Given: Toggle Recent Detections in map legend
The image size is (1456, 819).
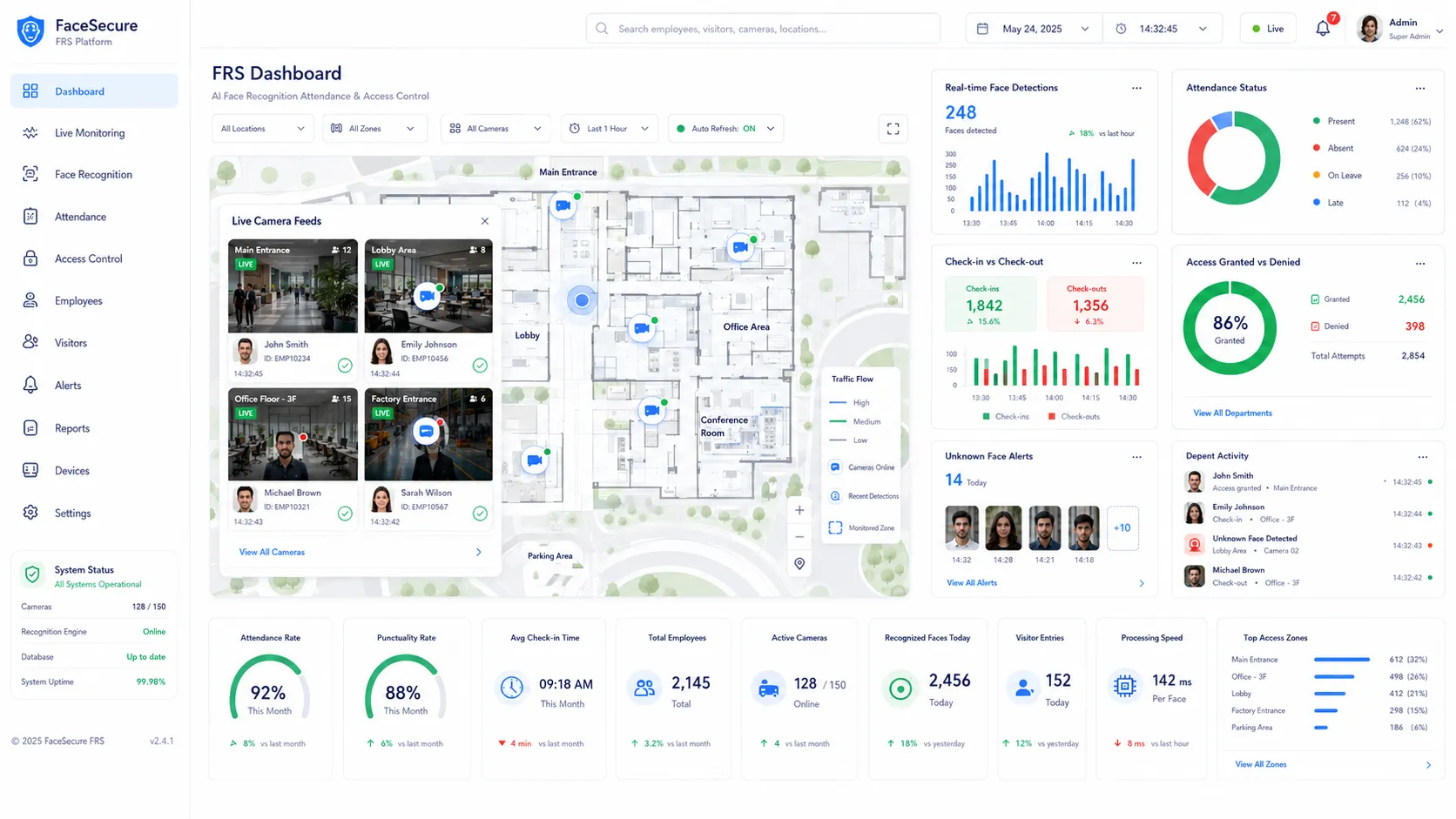Looking at the screenshot, I should (x=864, y=496).
